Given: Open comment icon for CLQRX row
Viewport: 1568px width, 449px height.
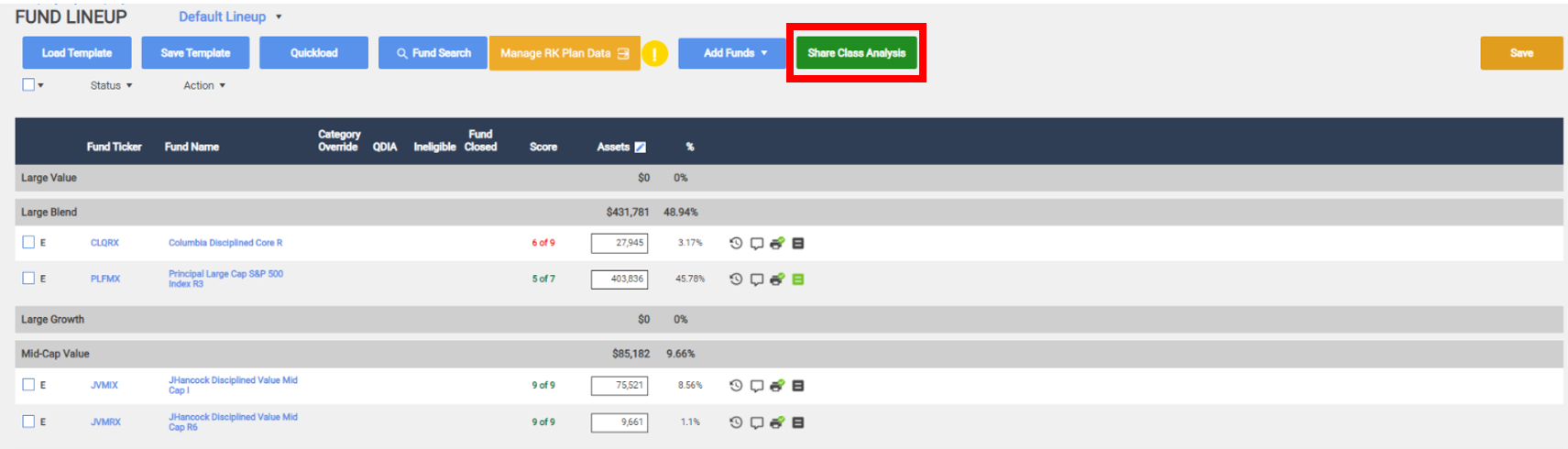Looking at the screenshot, I should (x=757, y=244).
